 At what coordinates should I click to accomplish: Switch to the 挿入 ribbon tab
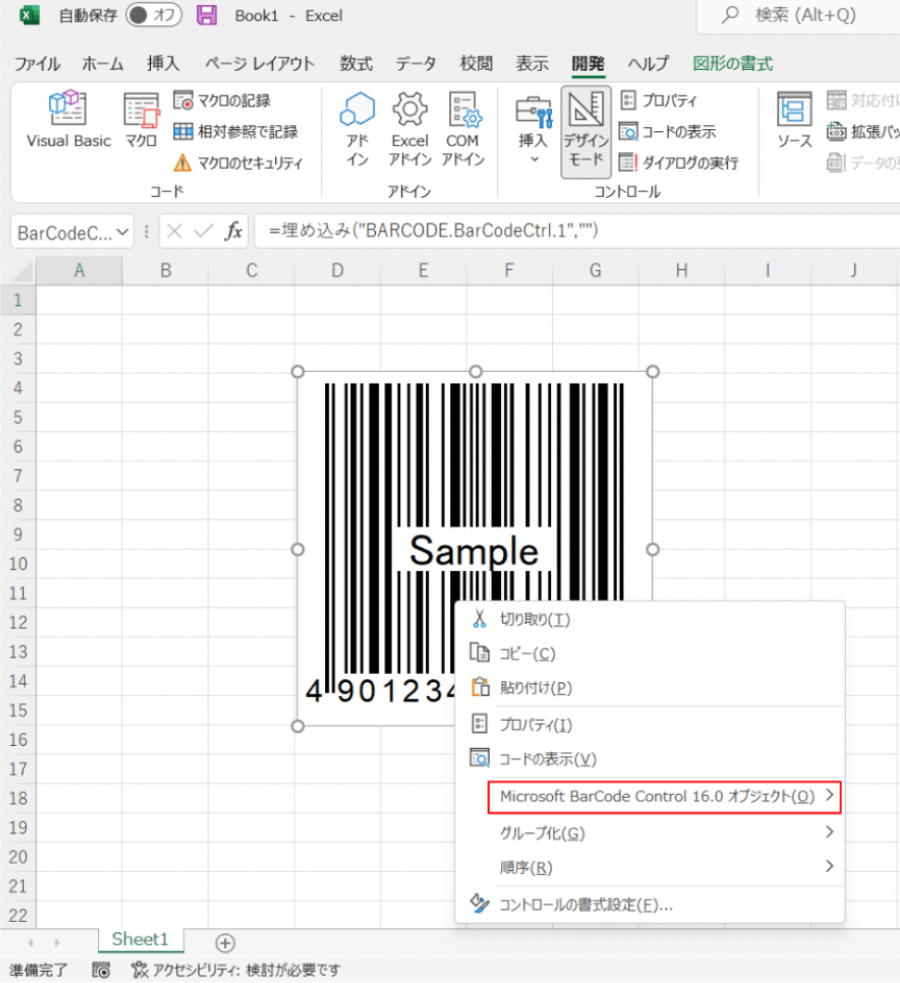click(x=163, y=63)
